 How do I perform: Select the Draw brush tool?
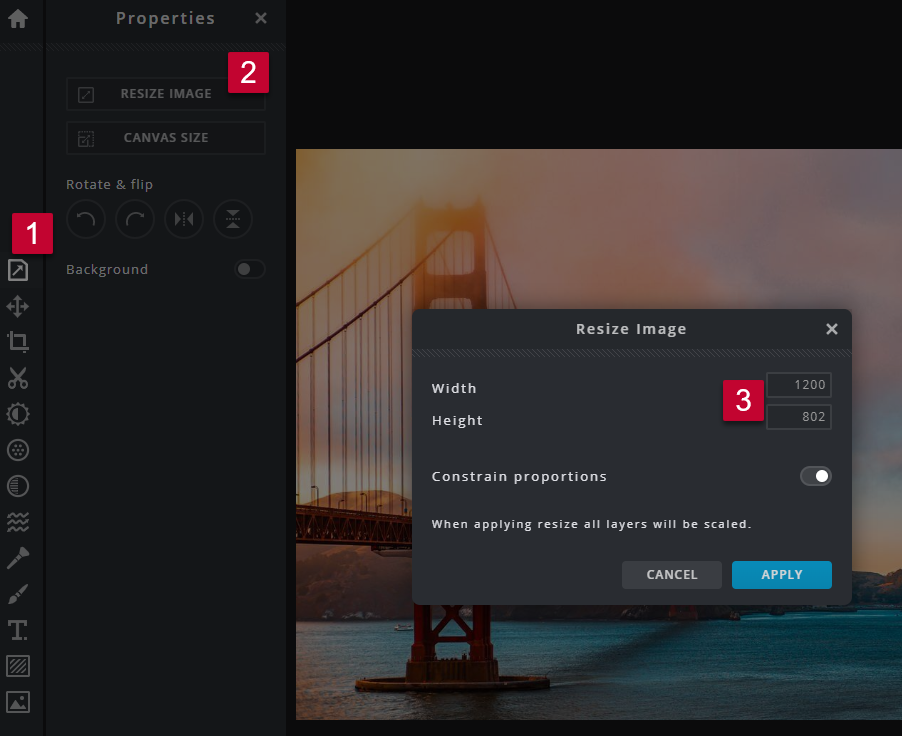point(18,594)
